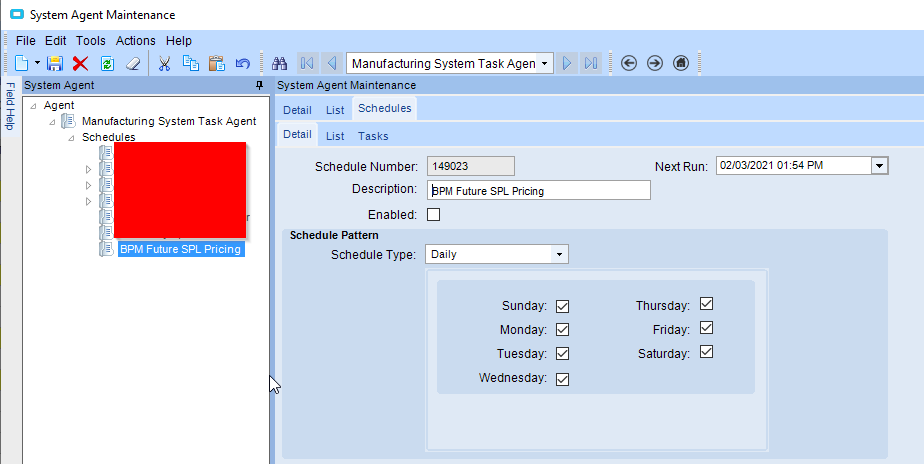Go to the previous record icon
Screen dimensions: 924x464
pyautogui.click(x=331, y=63)
